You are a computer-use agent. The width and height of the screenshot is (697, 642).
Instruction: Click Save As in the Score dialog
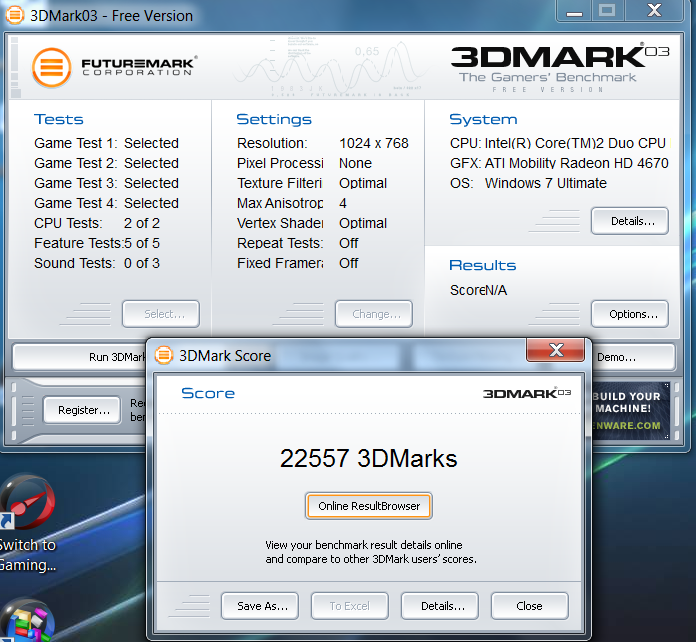(x=260, y=606)
